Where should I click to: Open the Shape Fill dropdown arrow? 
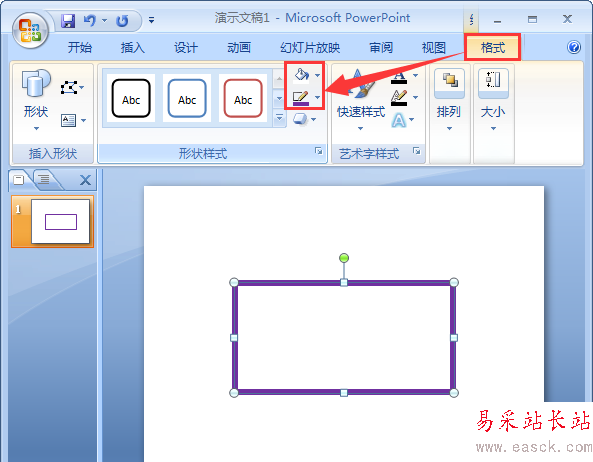317,75
